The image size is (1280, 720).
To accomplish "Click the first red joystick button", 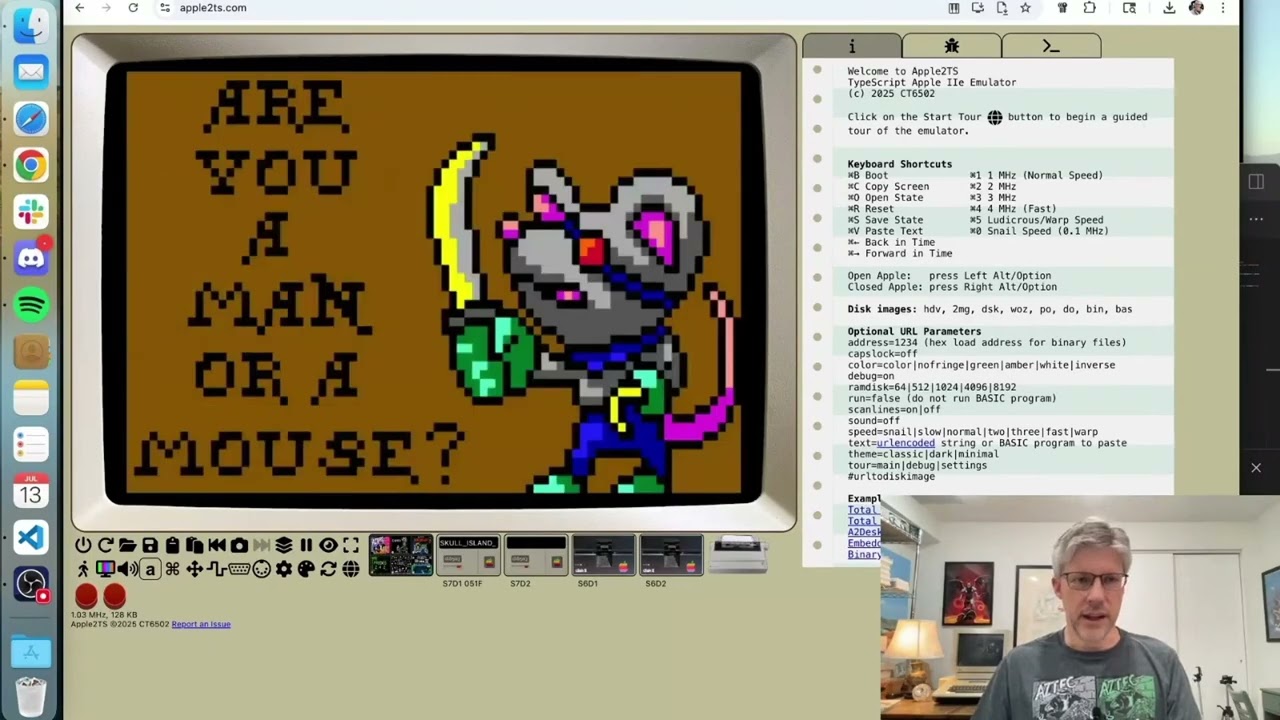I will [x=86, y=597].
